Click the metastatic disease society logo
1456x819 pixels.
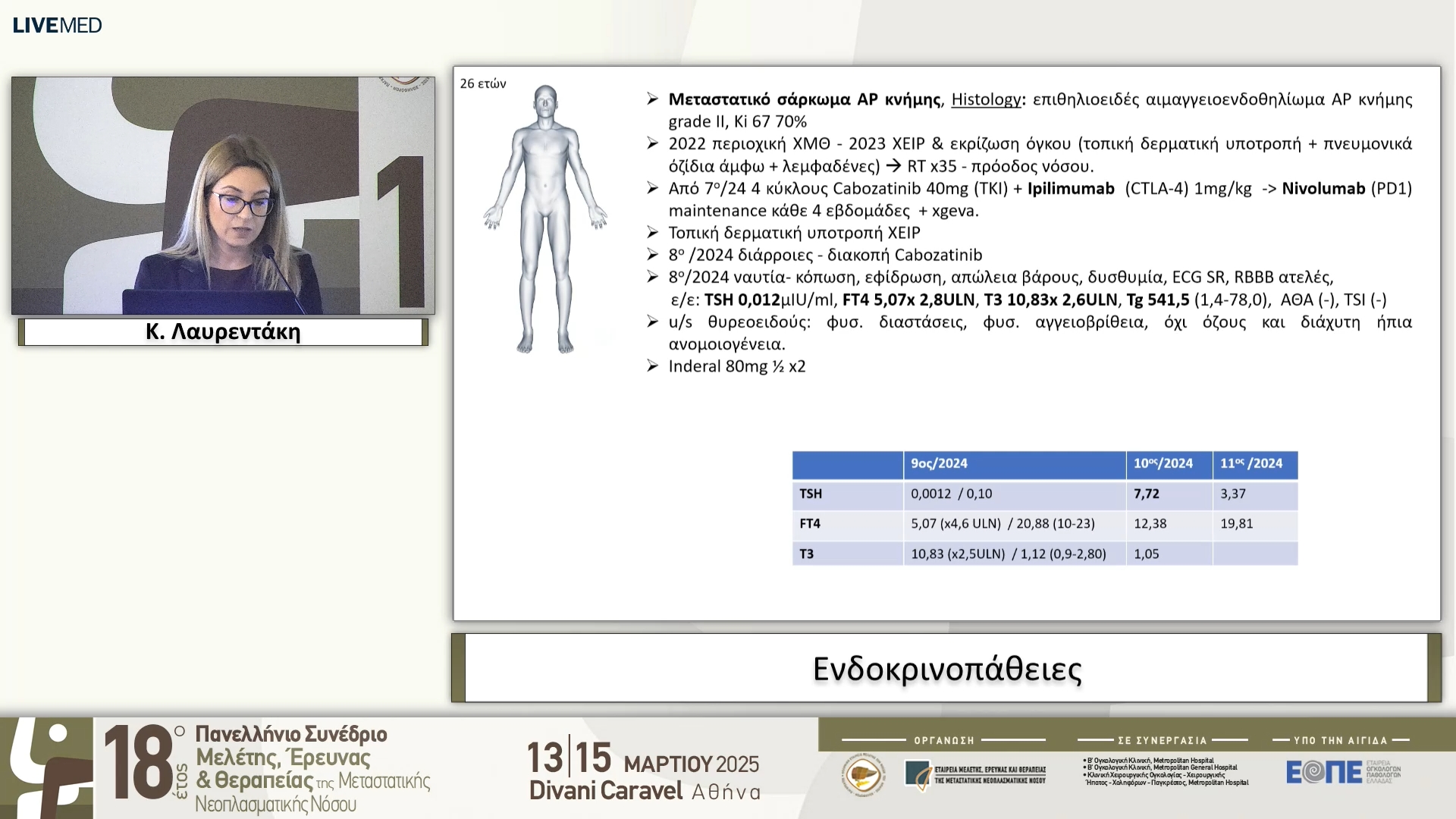coord(975,774)
